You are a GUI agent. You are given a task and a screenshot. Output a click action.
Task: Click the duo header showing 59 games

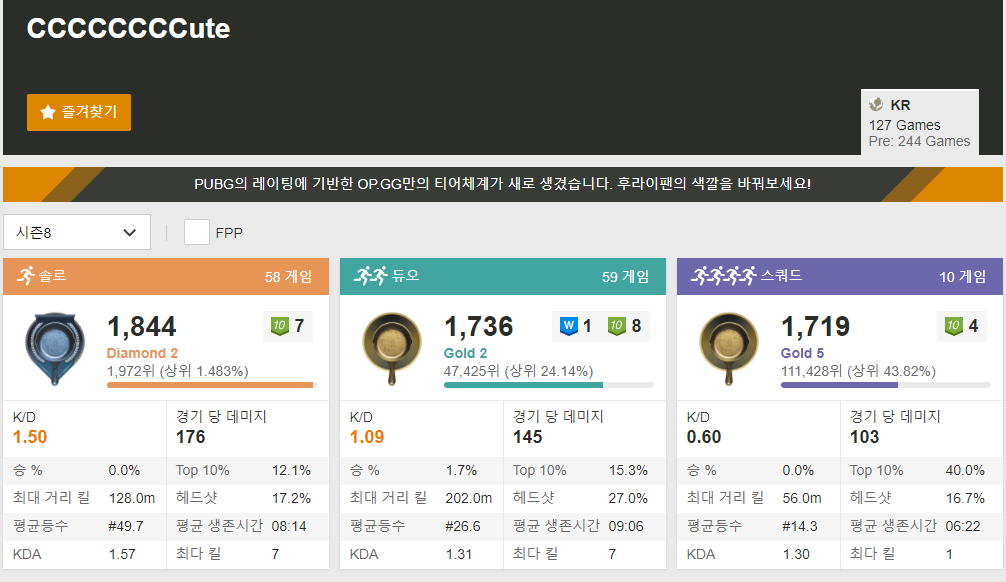click(x=503, y=277)
